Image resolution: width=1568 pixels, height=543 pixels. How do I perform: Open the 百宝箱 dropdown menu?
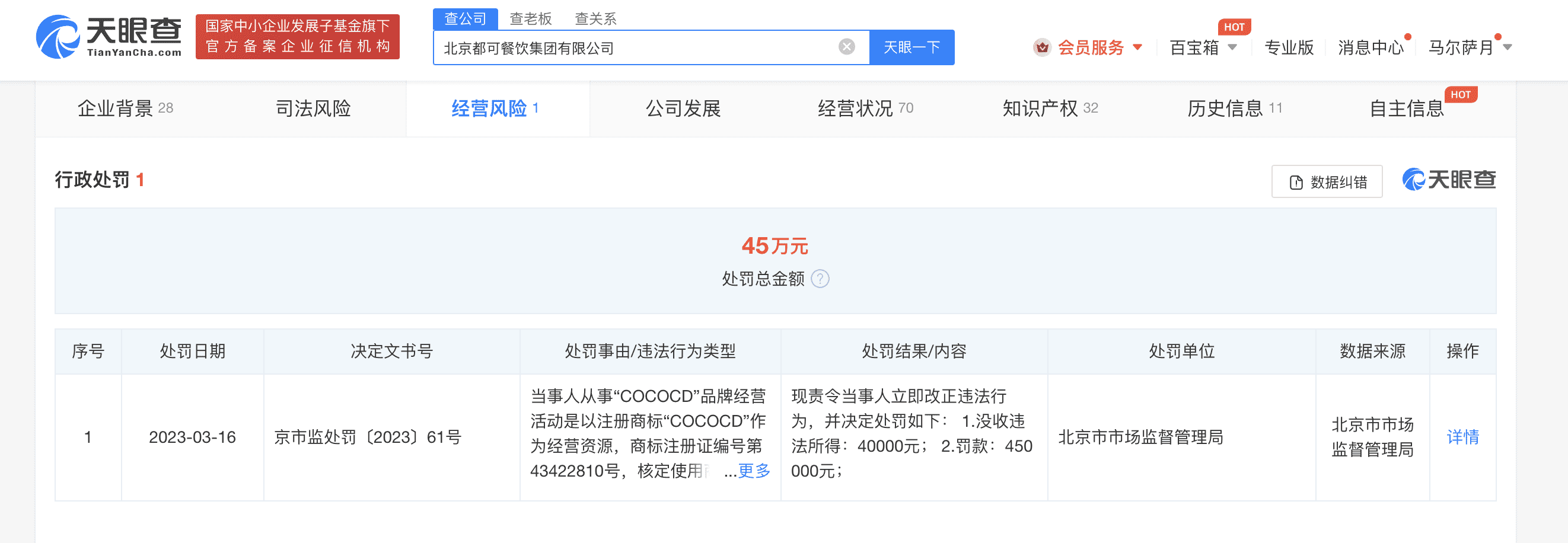(1202, 47)
